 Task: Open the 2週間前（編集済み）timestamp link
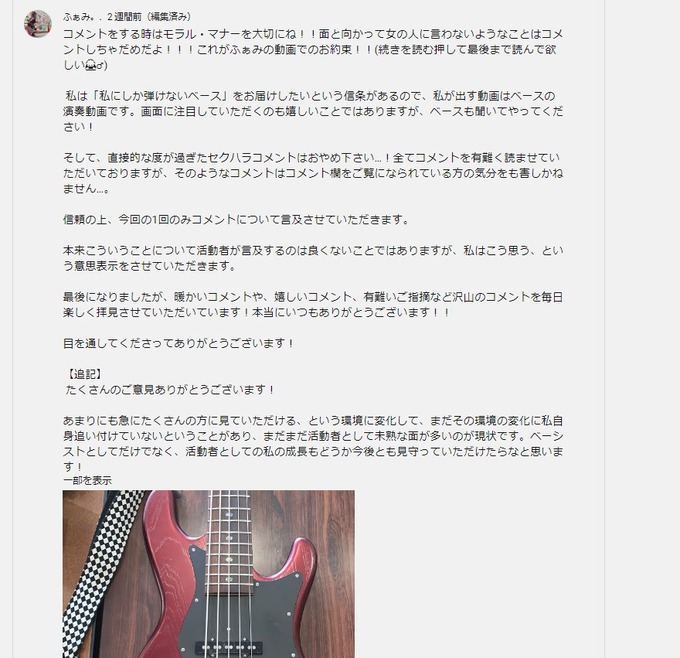pos(149,17)
